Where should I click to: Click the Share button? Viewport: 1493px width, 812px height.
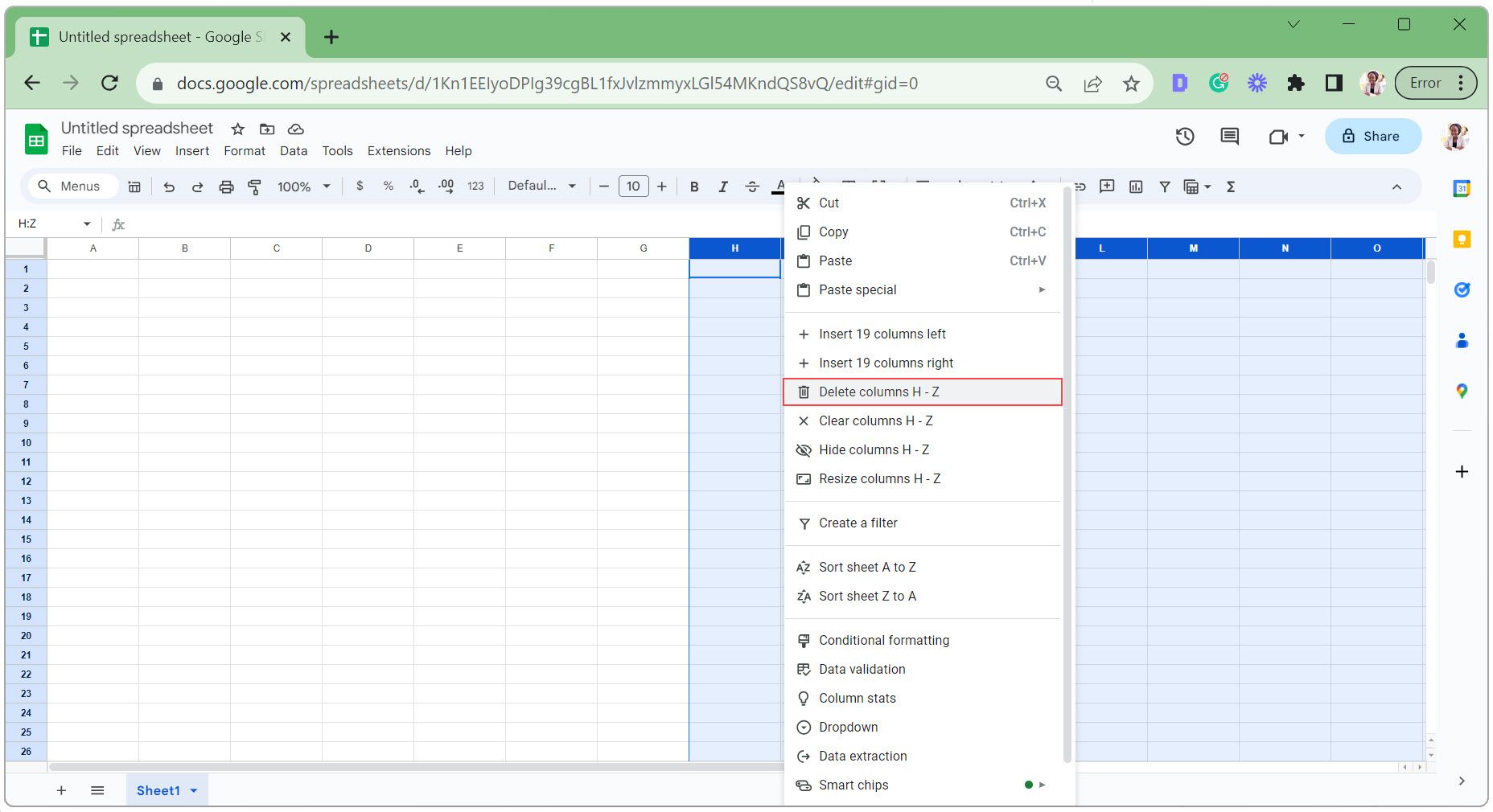1372,137
